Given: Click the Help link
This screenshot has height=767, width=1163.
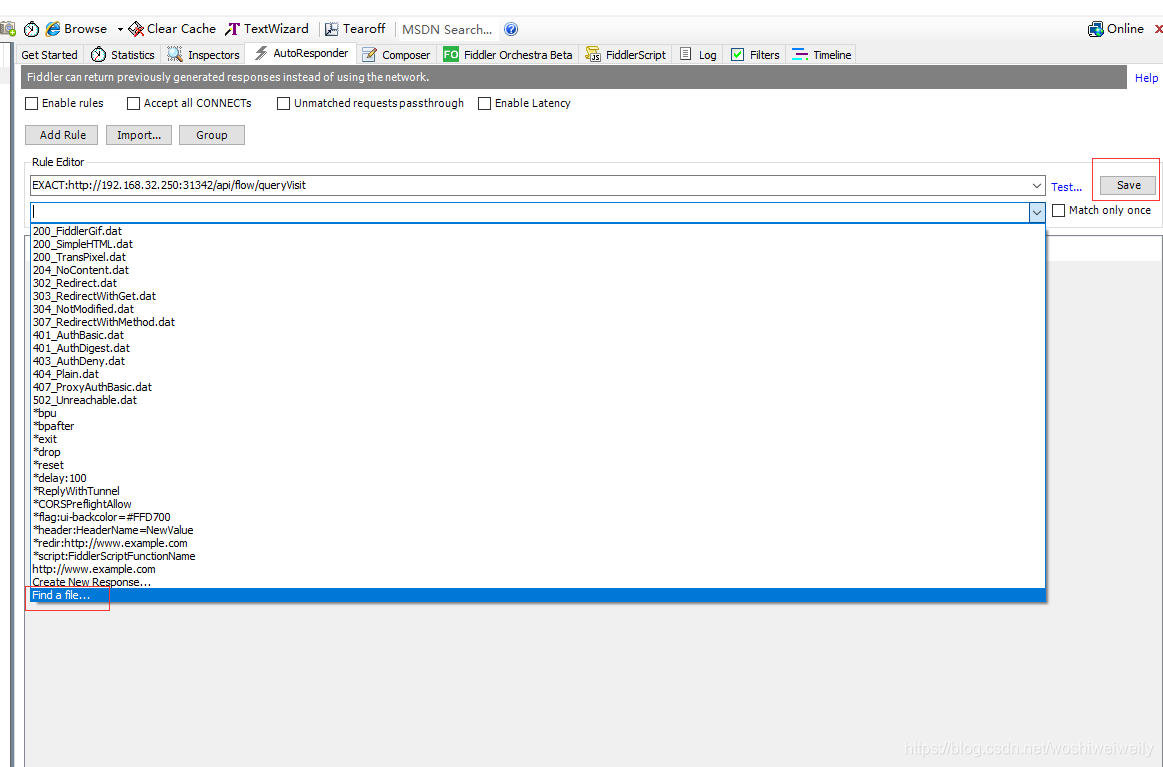Looking at the screenshot, I should pos(1146,78).
